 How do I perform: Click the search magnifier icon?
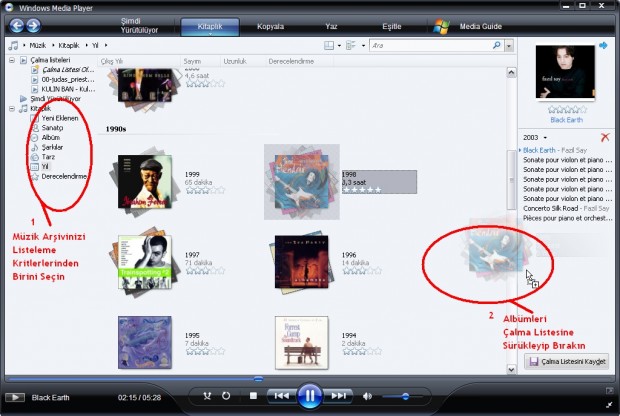point(497,45)
